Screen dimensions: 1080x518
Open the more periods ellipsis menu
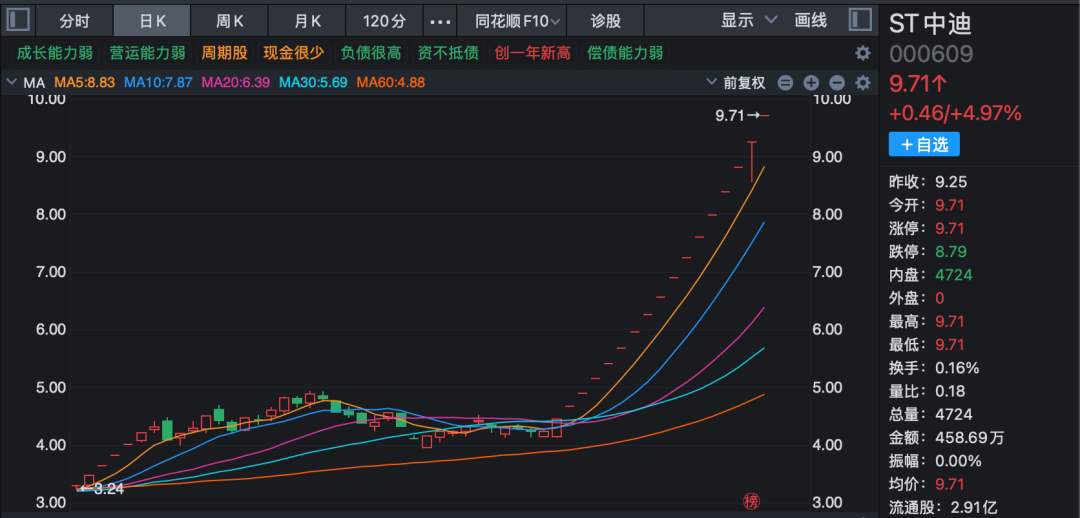tap(440, 21)
